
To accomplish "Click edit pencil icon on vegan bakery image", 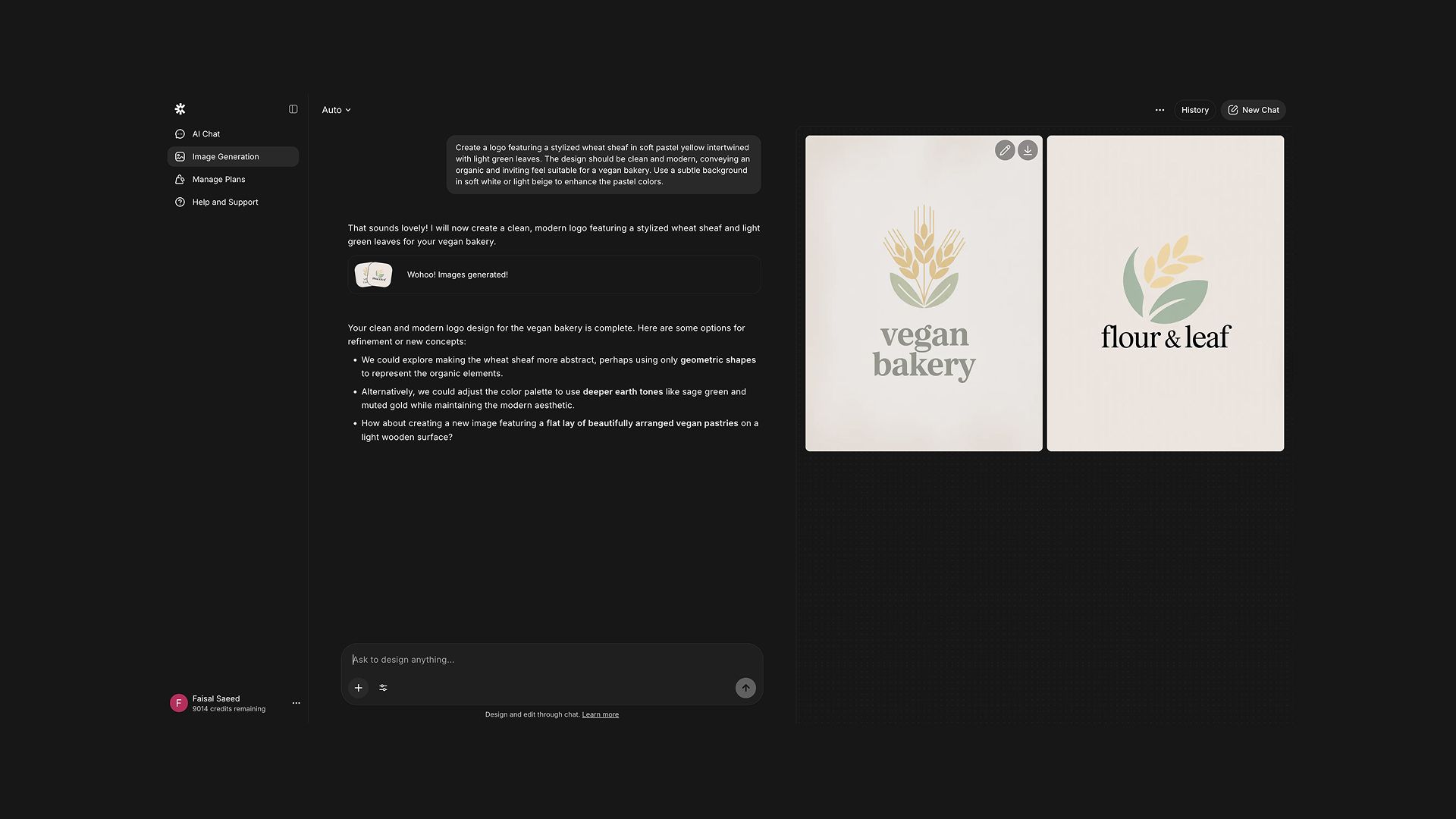I will pyautogui.click(x=1005, y=150).
